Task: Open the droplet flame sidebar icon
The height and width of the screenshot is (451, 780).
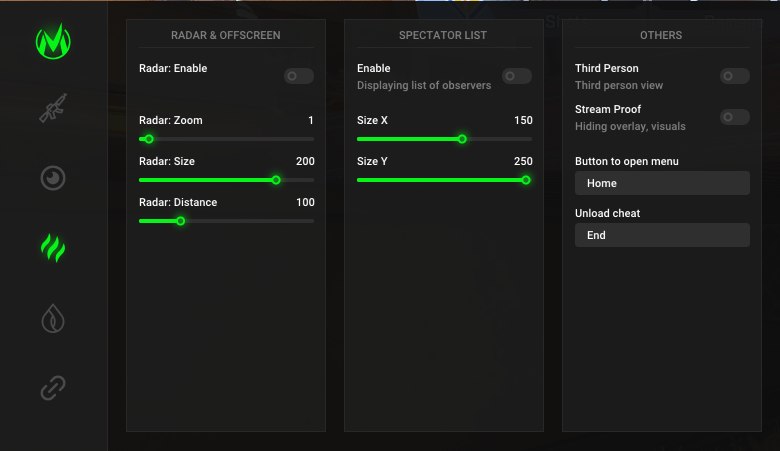Action: point(53,318)
